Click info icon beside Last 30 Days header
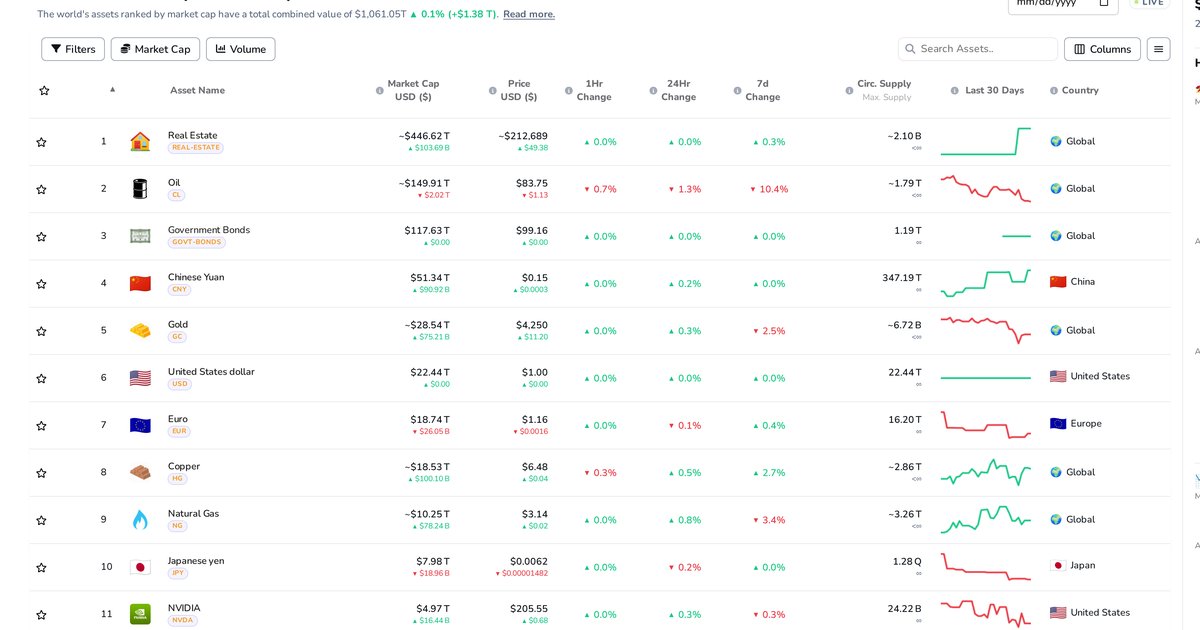This screenshot has width=1200, height=630. click(954, 91)
